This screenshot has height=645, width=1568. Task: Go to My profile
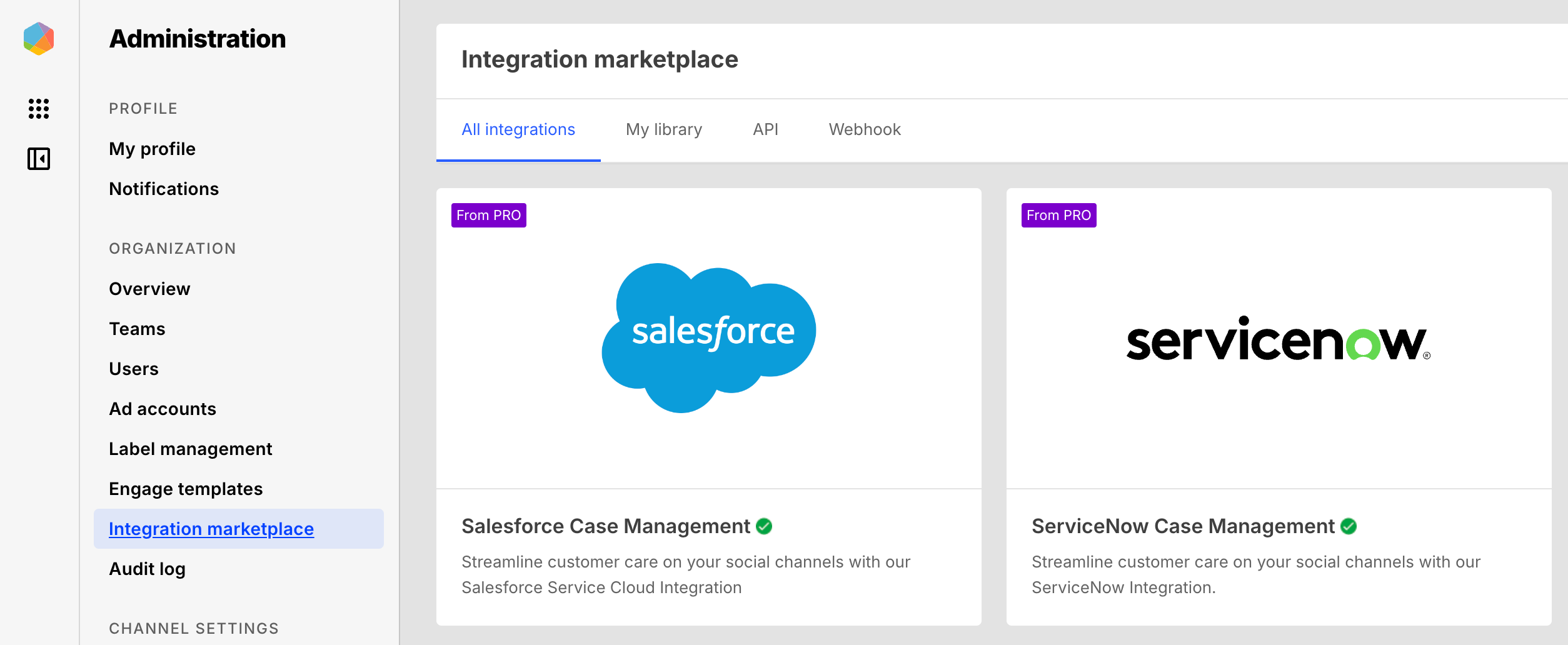coord(152,149)
